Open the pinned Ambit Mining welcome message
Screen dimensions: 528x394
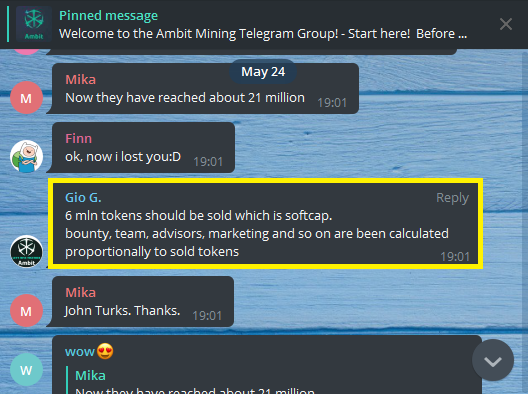(x=263, y=25)
